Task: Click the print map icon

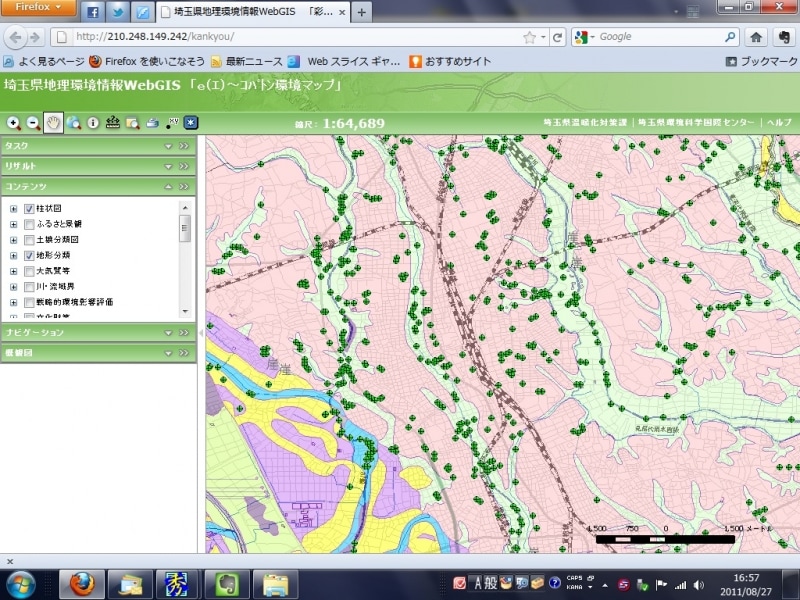Action: (152, 123)
